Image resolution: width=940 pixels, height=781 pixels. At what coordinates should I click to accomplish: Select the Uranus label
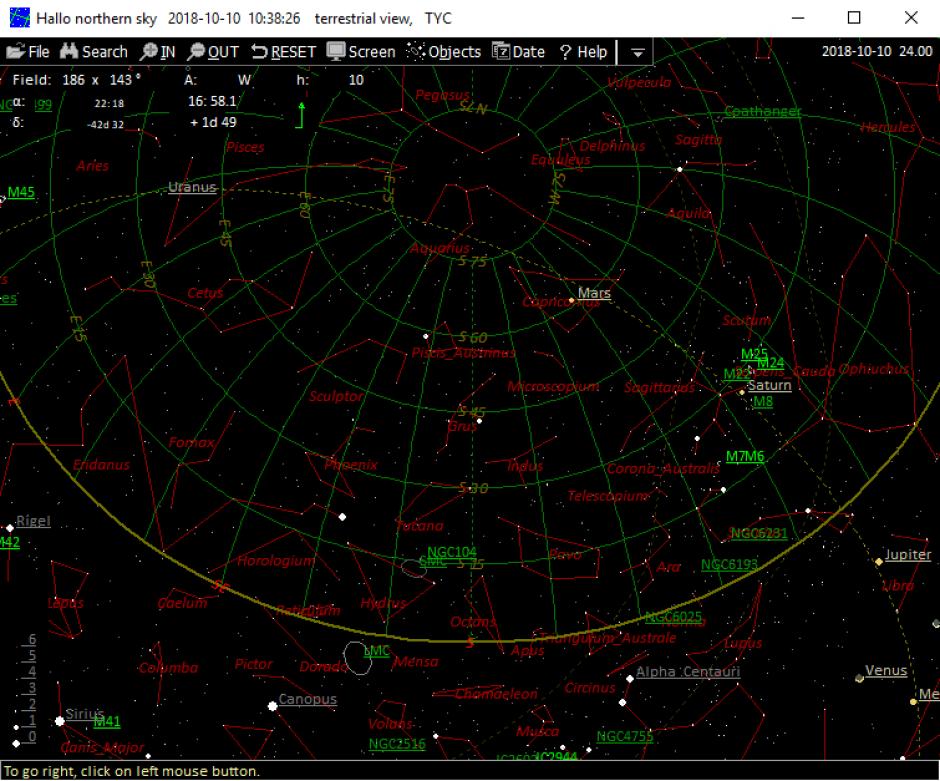coord(192,187)
